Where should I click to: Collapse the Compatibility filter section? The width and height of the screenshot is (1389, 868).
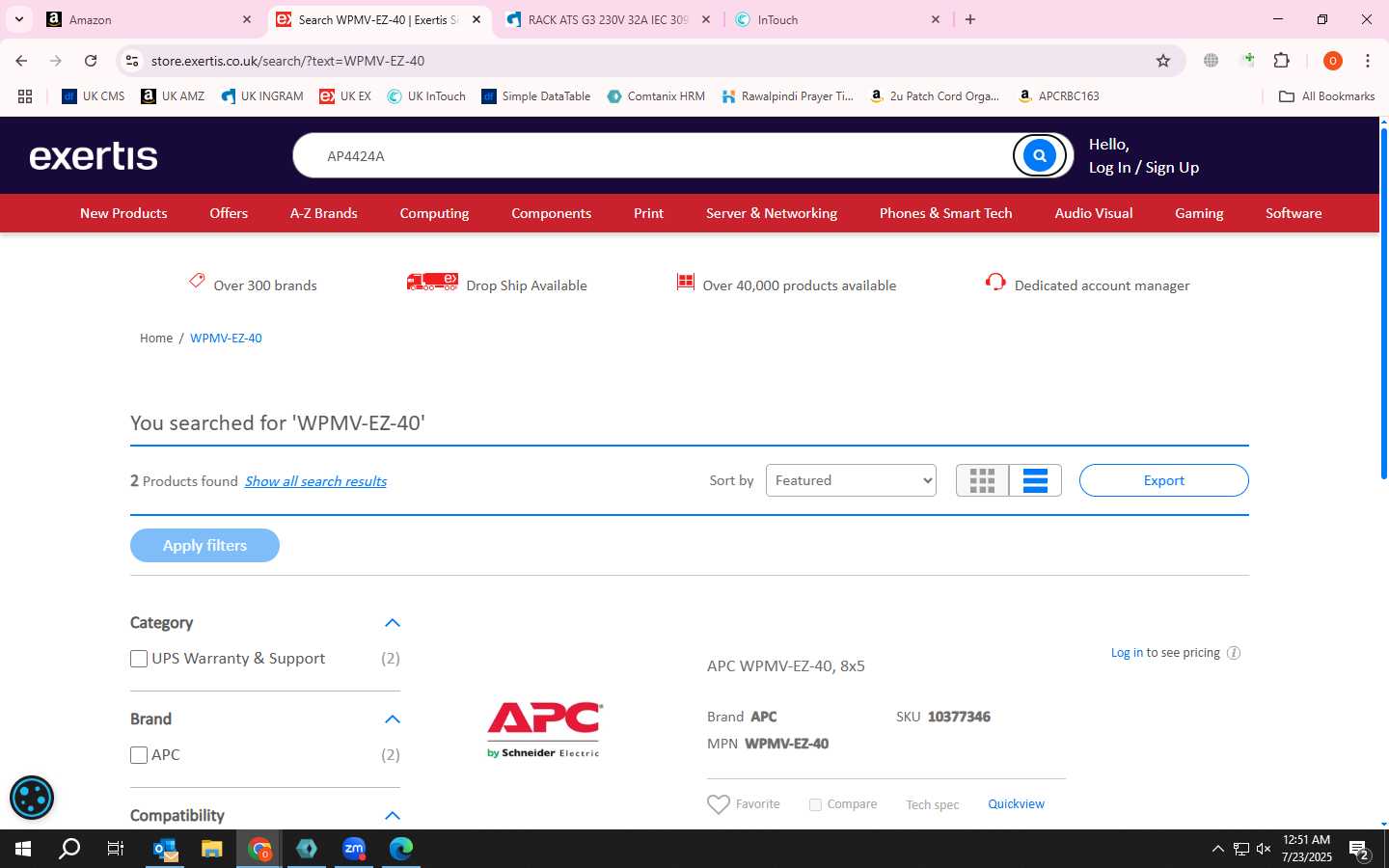pos(393,816)
